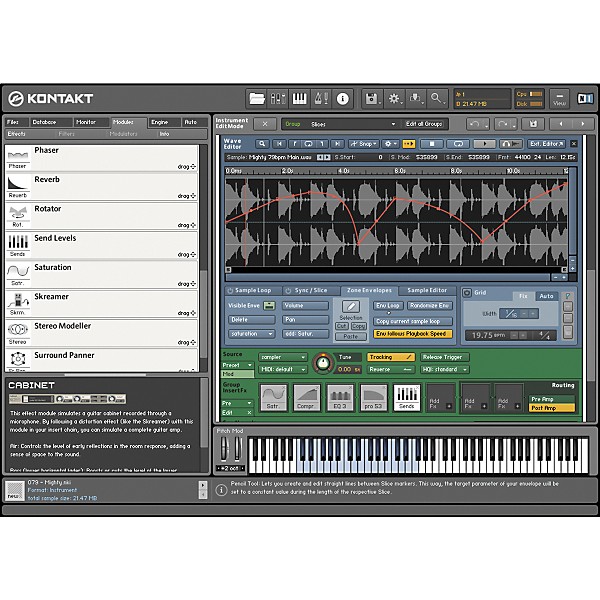Image resolution: width=600 pixels, height=600 pixels.
Task: Toggle the Tracking button
Action: [x=391, y=357]
